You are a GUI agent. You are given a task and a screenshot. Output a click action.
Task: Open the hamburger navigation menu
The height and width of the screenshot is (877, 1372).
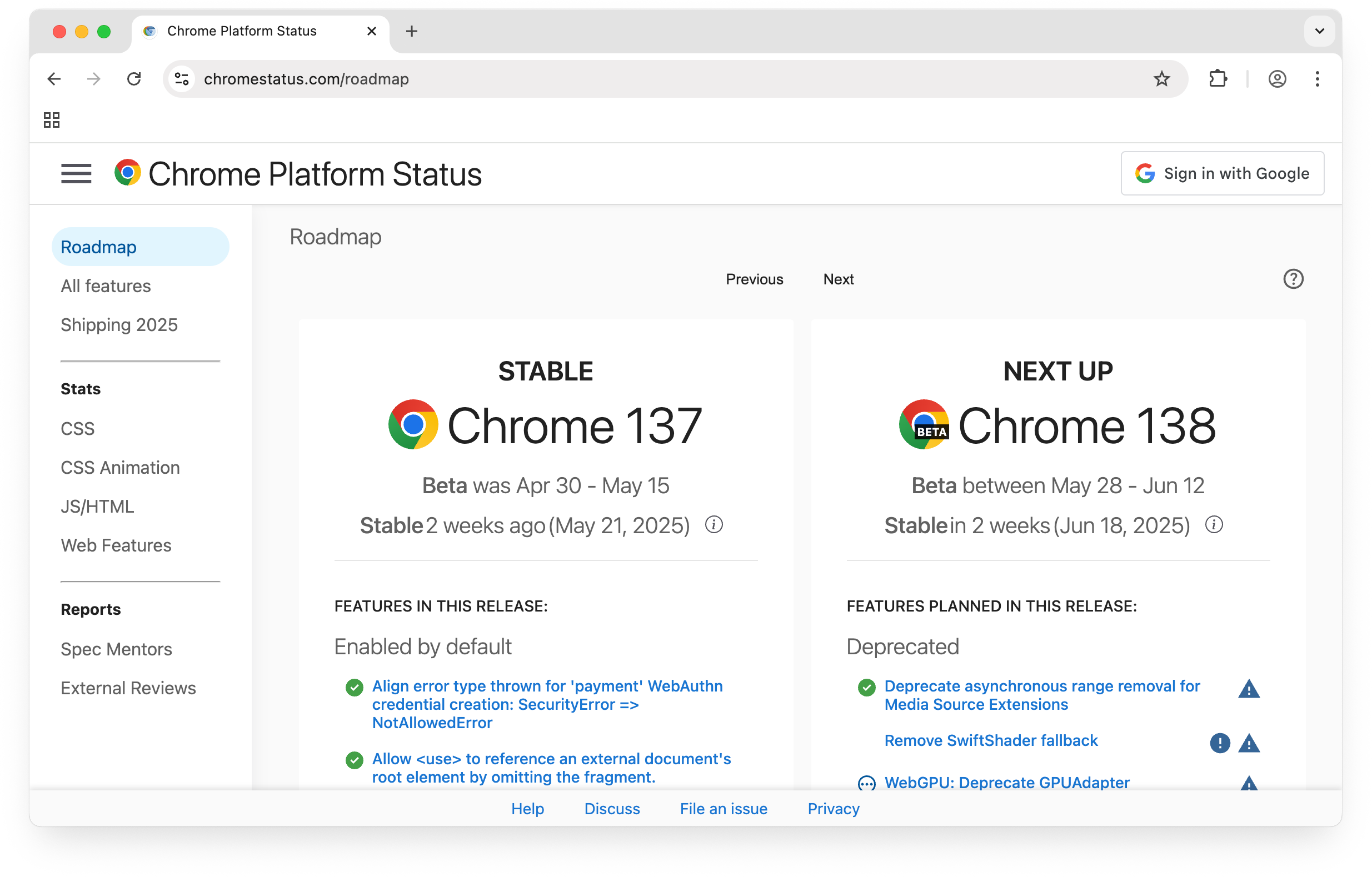click(x=76, y=174)
